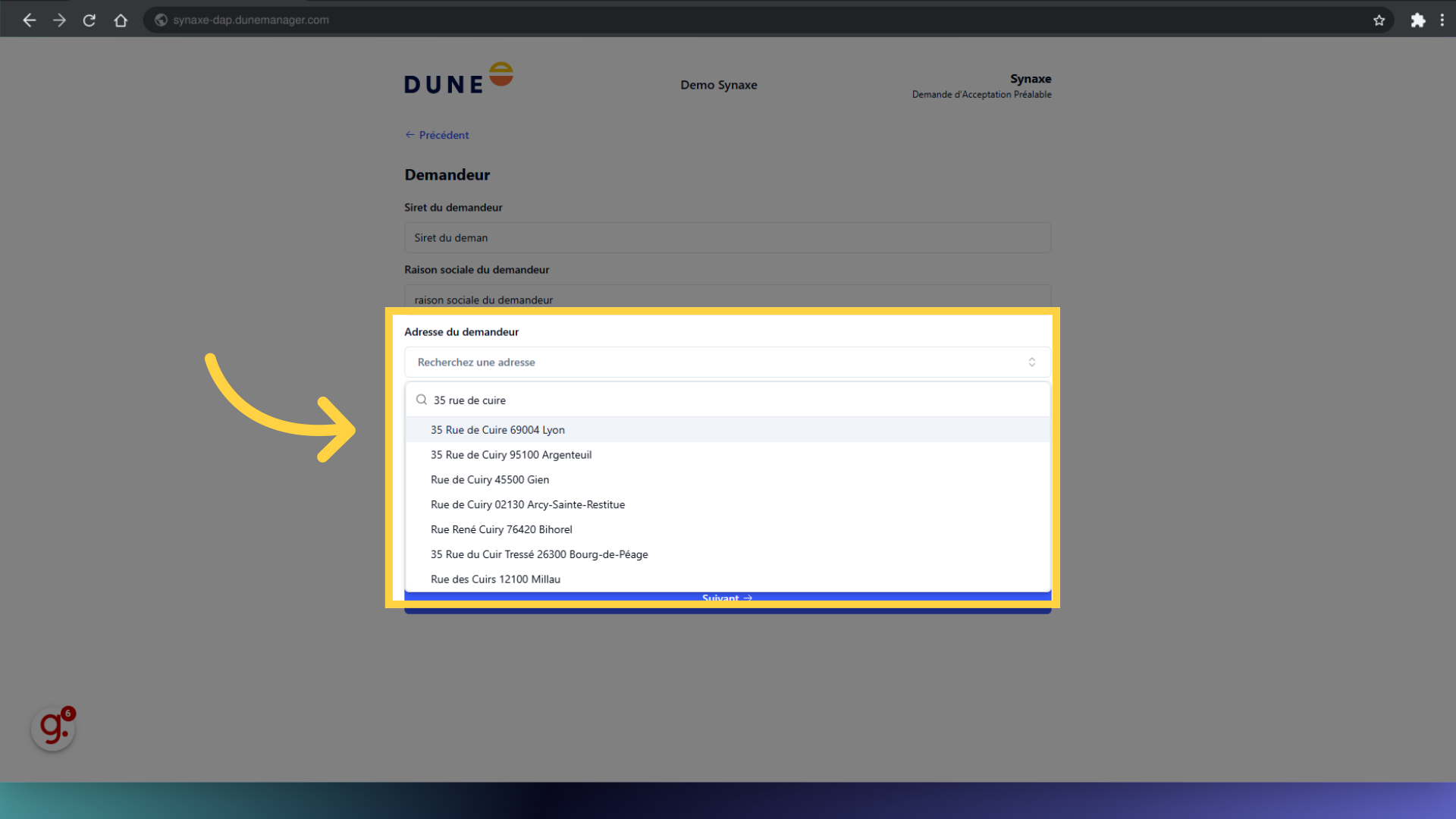Pick Rue de Cuiry 02130 Arcy-Sainte-Restitue

click(527, 505)
